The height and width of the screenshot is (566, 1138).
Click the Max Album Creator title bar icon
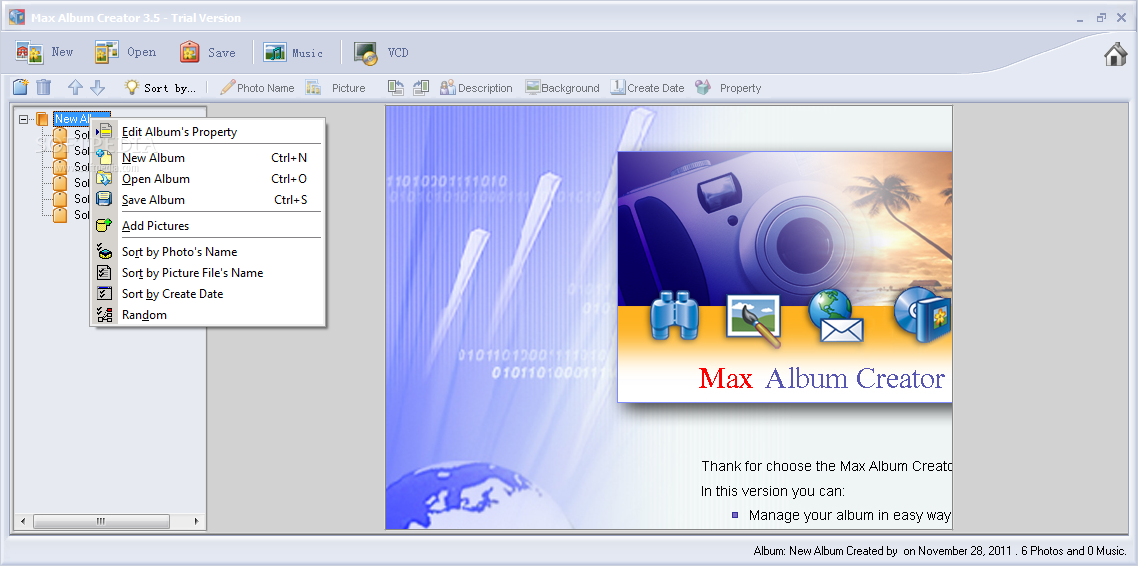click(x=17, y=17)
